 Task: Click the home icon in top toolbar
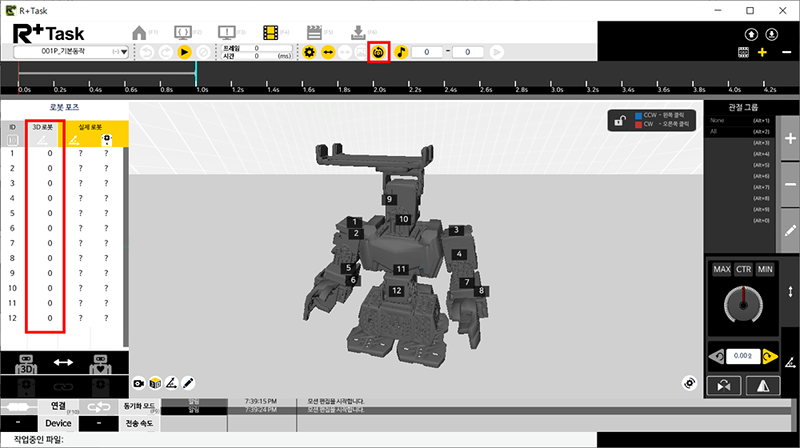(141, 31)
